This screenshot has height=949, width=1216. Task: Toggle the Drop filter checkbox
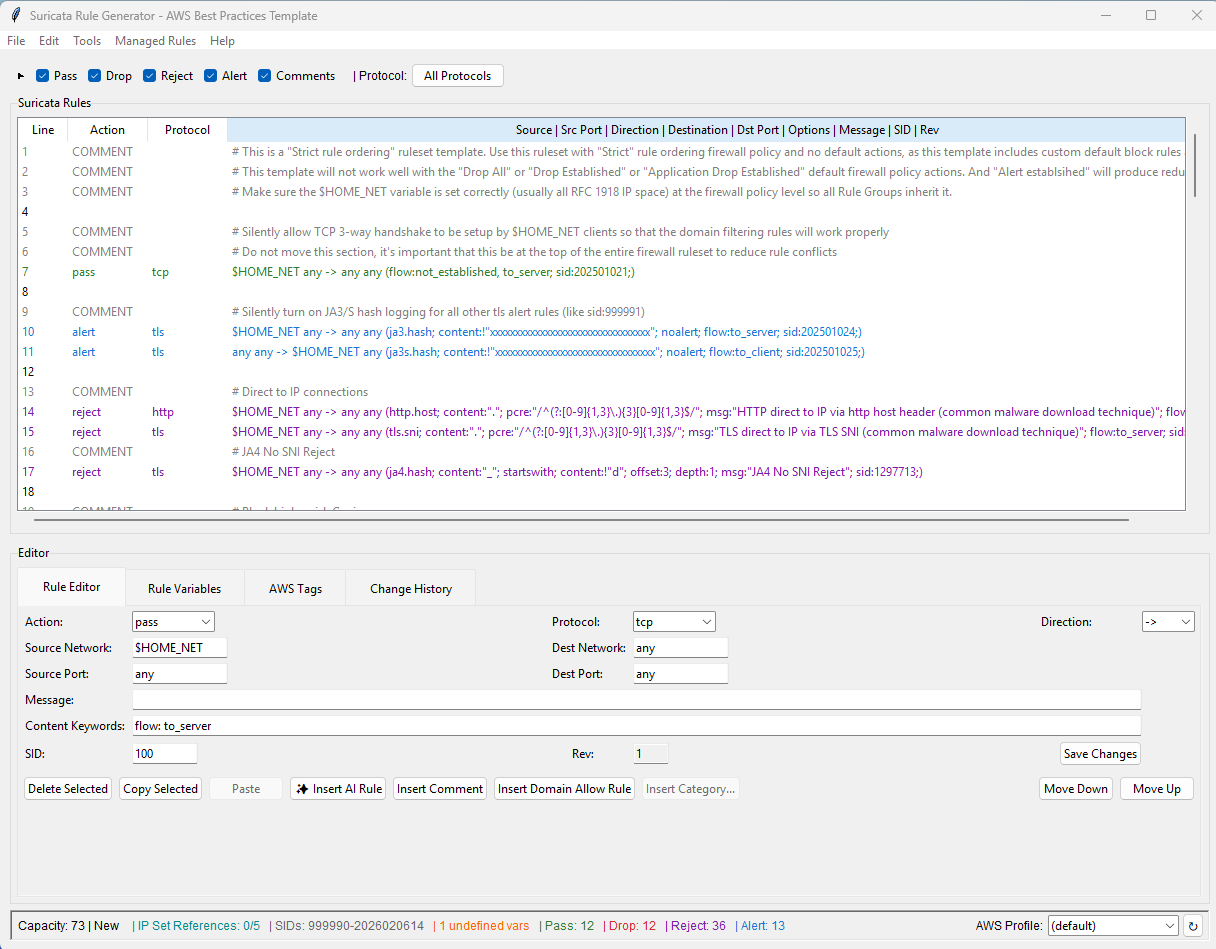pyautogui.click(x=95, y=76)
